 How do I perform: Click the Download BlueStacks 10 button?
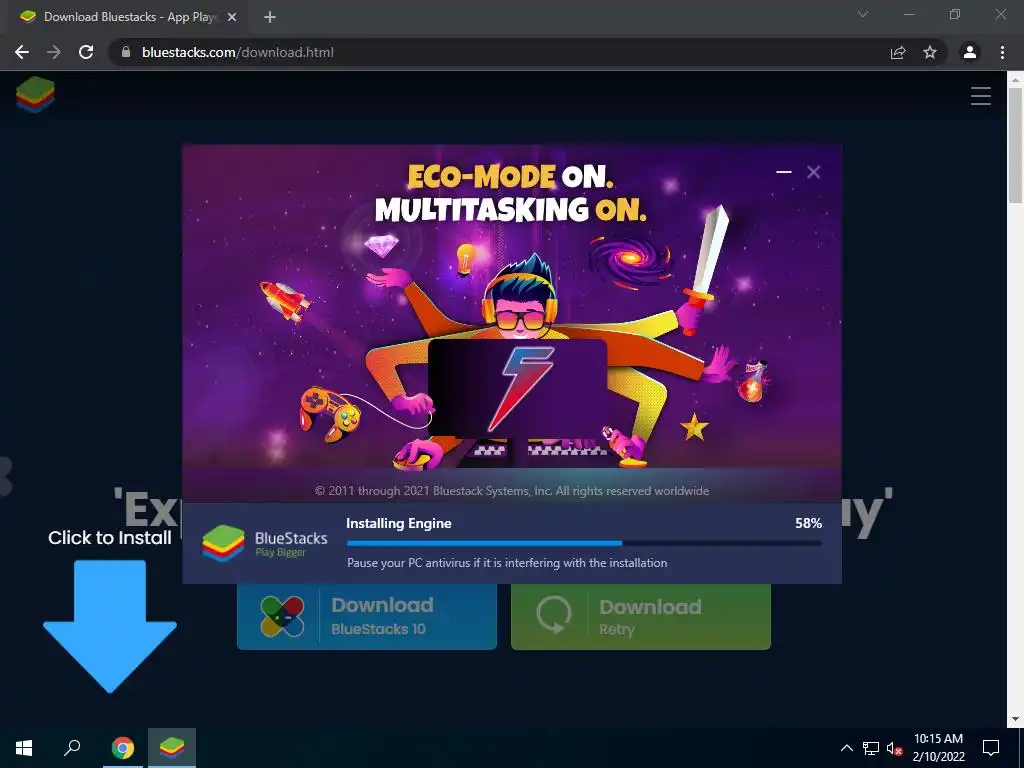[367, 616]
